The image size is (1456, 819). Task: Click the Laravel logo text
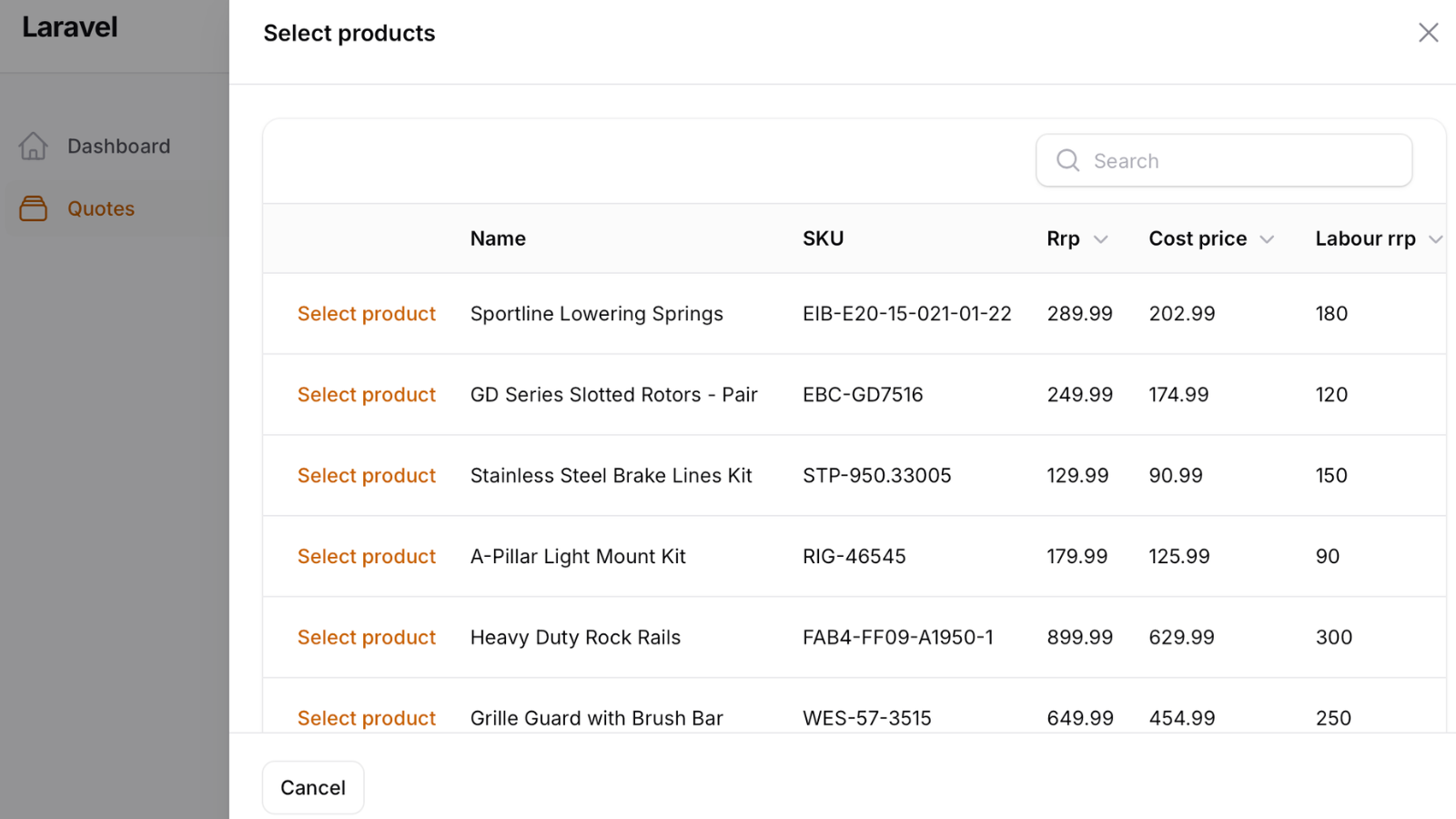tap(70, 27)
